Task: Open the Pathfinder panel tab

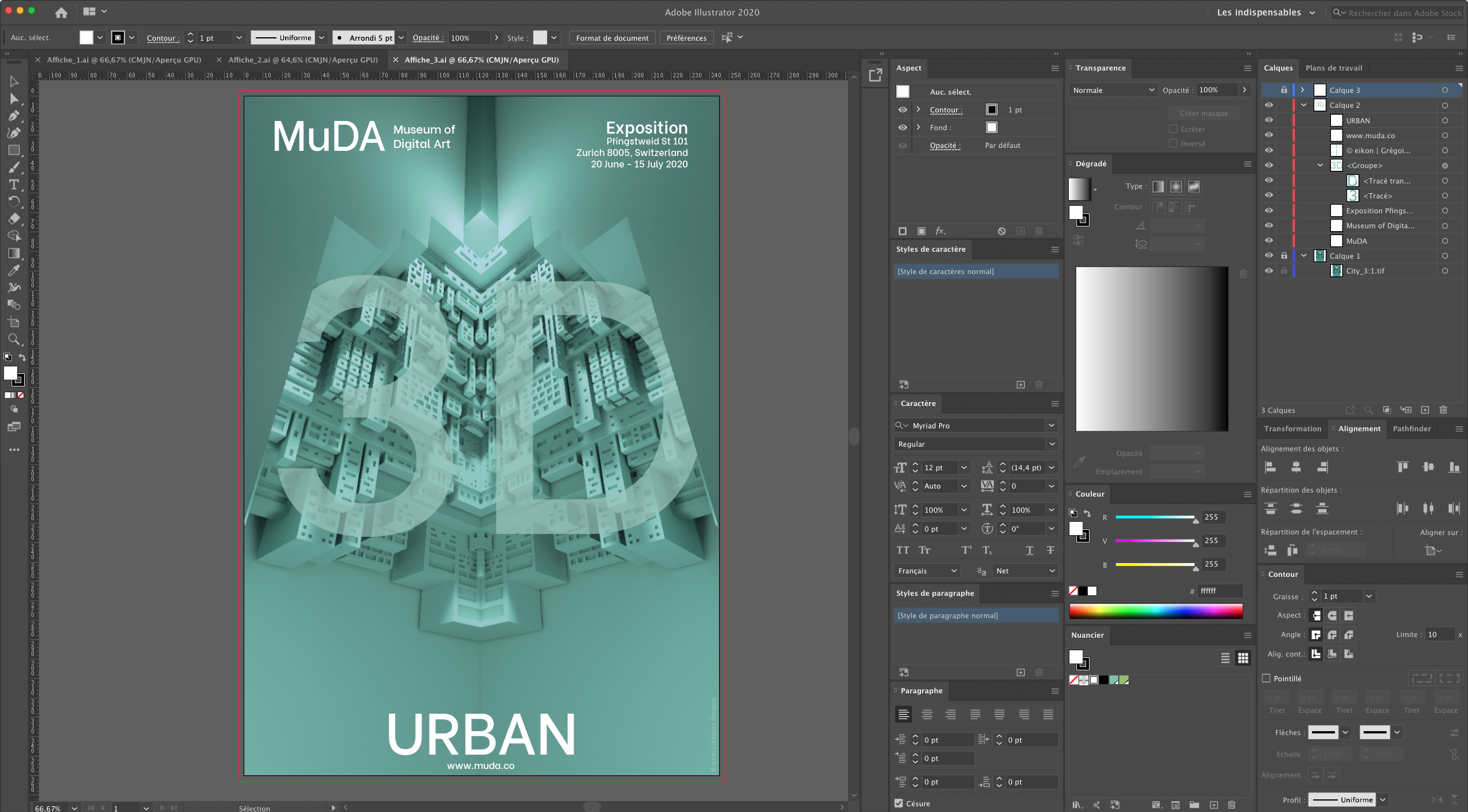Action: (x=1411, y=428)
